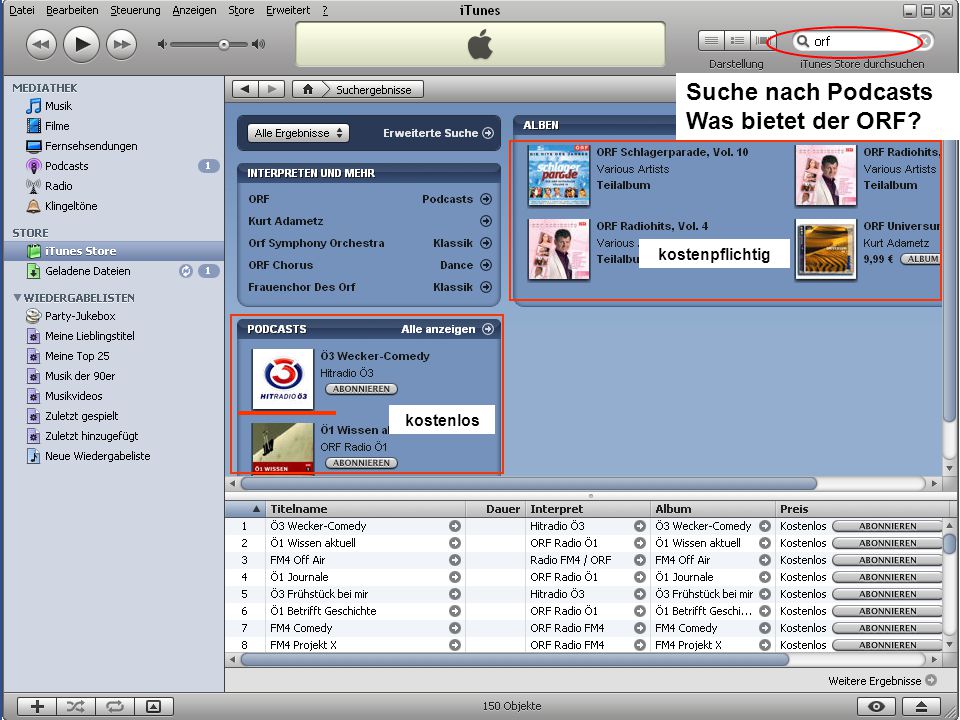960x720 pixels.
Task: Open Erweiterte Suche link
Action: click(438, 133)
